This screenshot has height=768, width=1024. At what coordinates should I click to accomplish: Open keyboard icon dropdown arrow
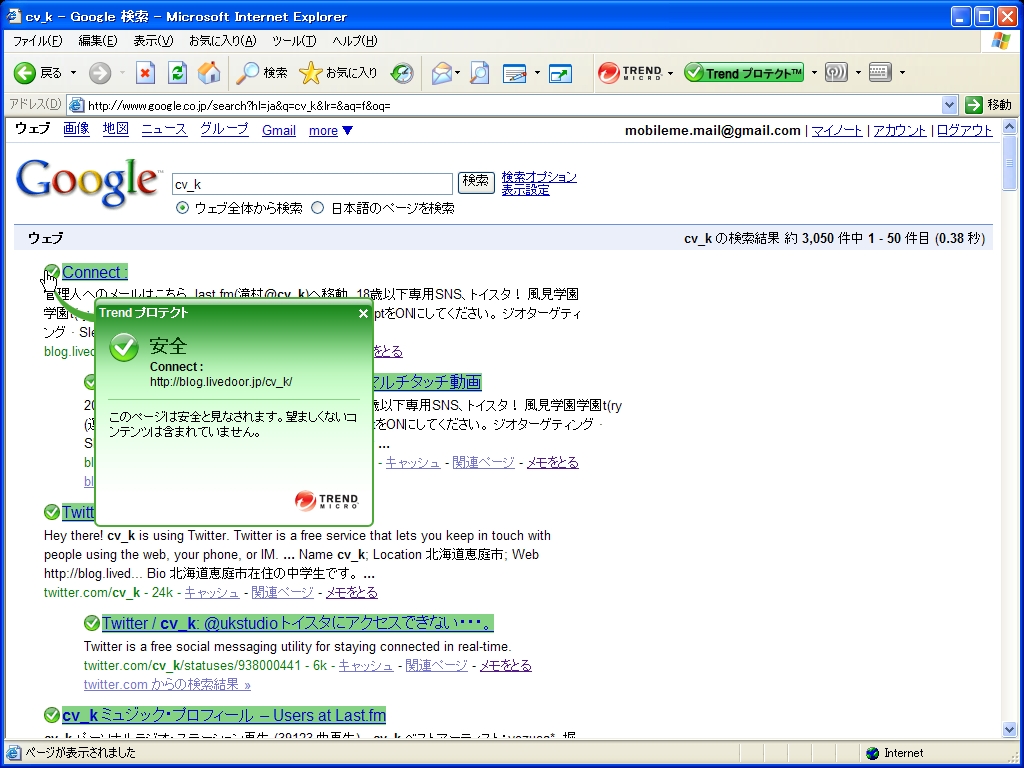point(903,72)
